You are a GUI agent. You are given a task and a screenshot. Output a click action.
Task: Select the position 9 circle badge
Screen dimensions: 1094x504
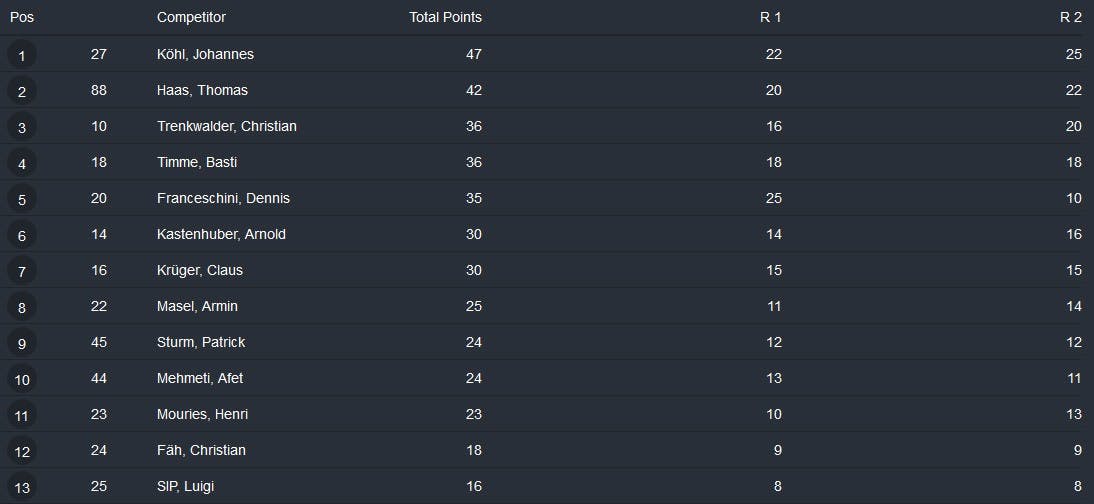22,343
